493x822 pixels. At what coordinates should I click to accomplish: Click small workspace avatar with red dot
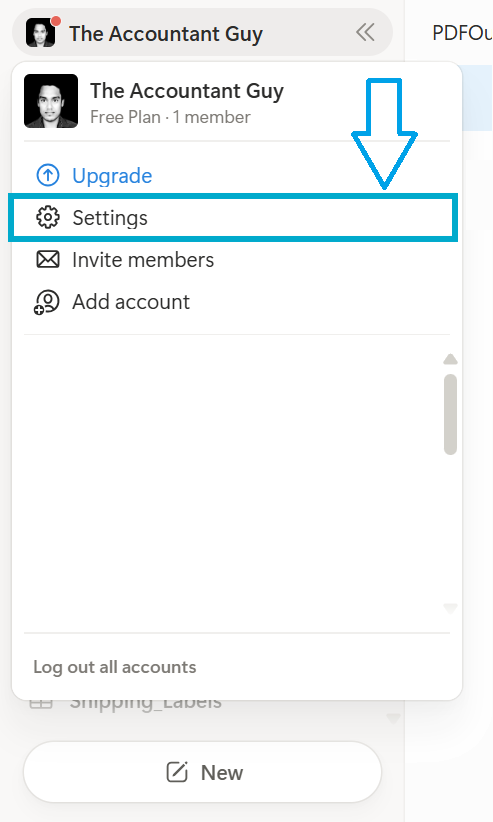pos(42,32)
